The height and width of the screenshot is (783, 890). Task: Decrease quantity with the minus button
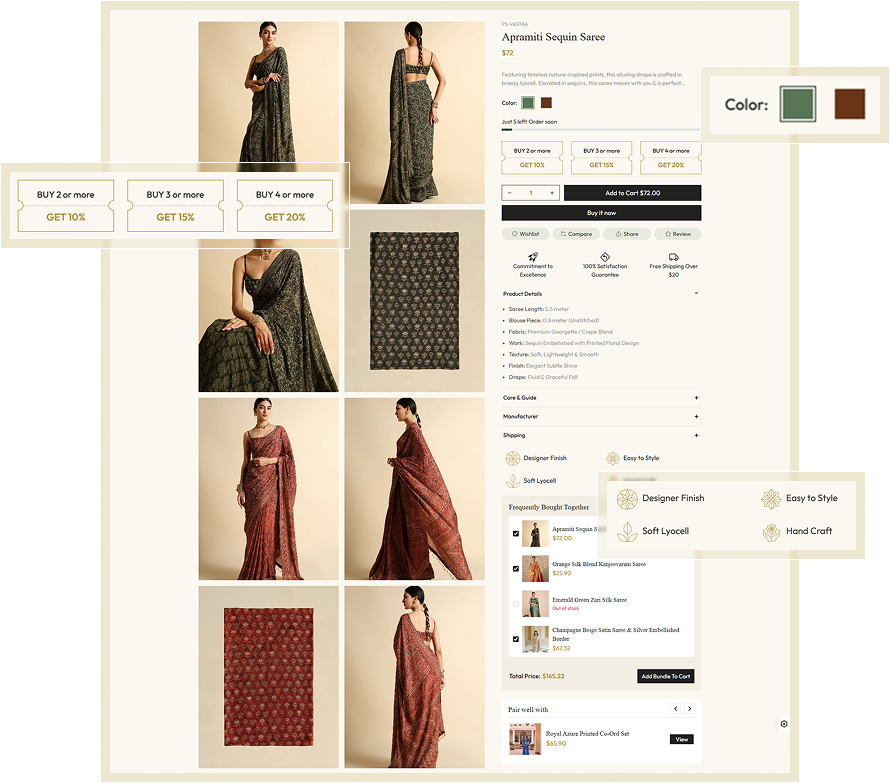tap(510, 193)
